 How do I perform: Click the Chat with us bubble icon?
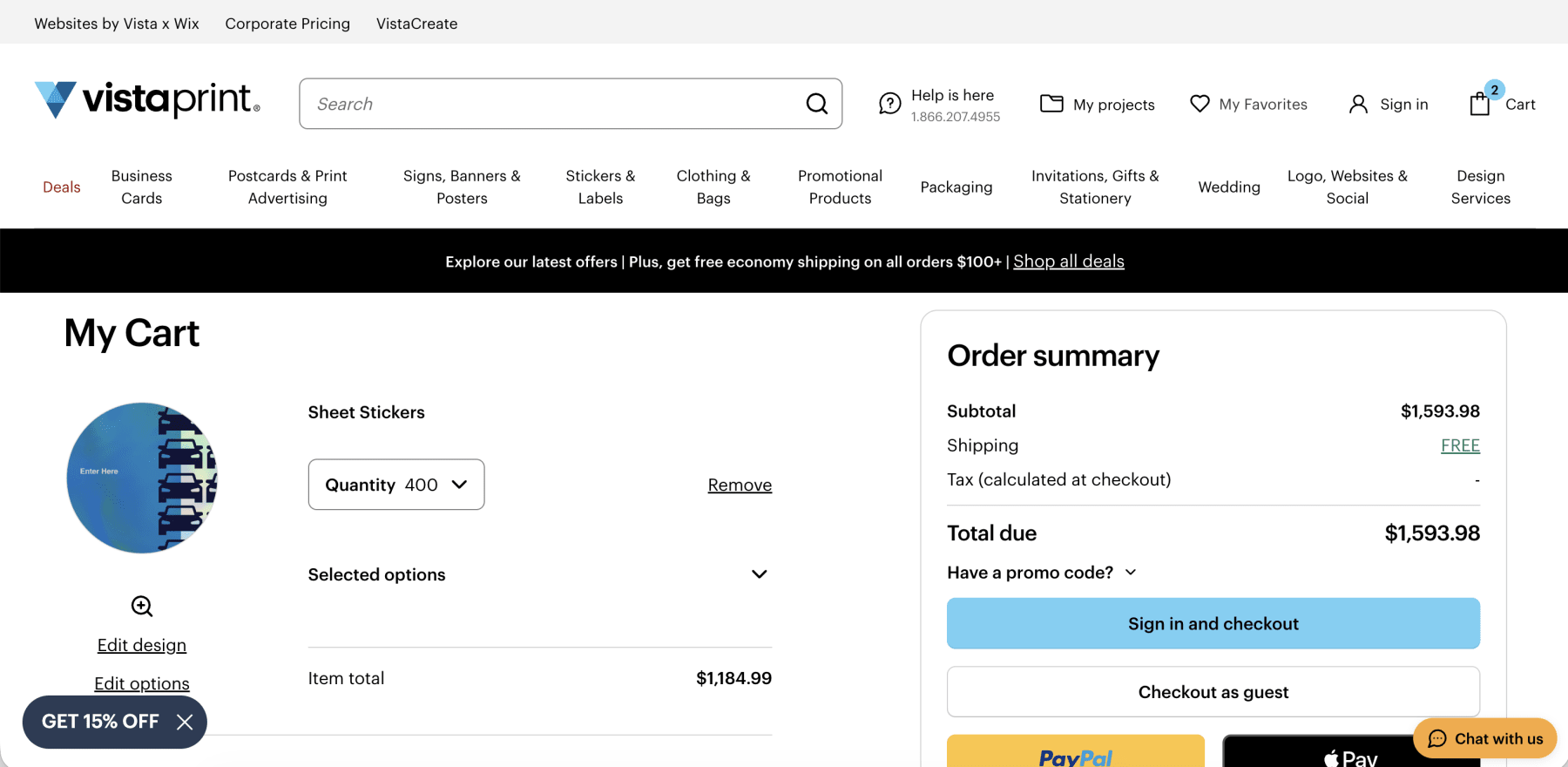[x=1437, y=738]
